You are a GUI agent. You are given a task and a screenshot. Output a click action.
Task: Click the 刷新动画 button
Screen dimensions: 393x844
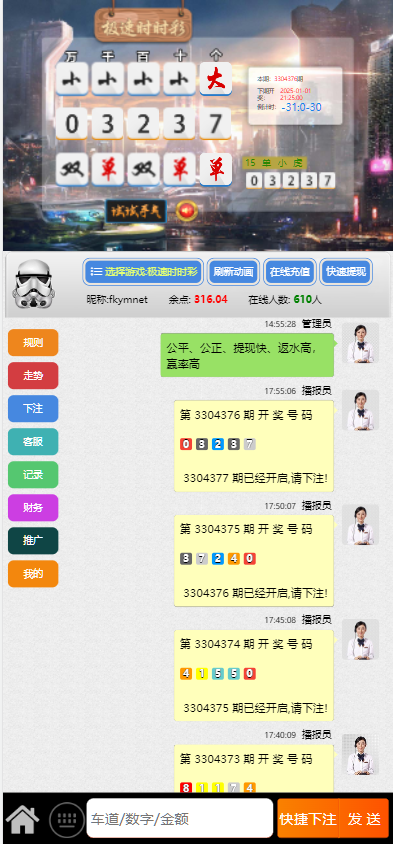click(x=233, y=272)
